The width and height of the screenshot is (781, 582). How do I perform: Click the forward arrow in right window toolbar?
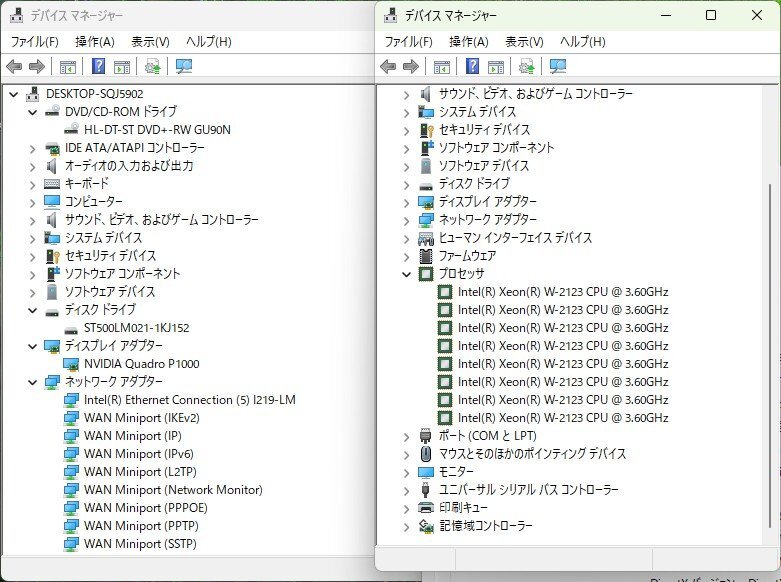coord(410,67)
